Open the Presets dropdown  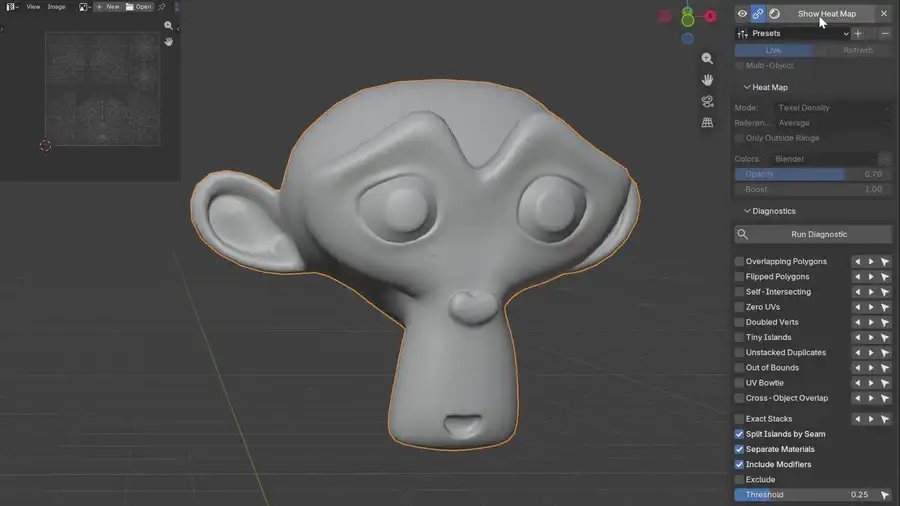[x=793, y=33]
